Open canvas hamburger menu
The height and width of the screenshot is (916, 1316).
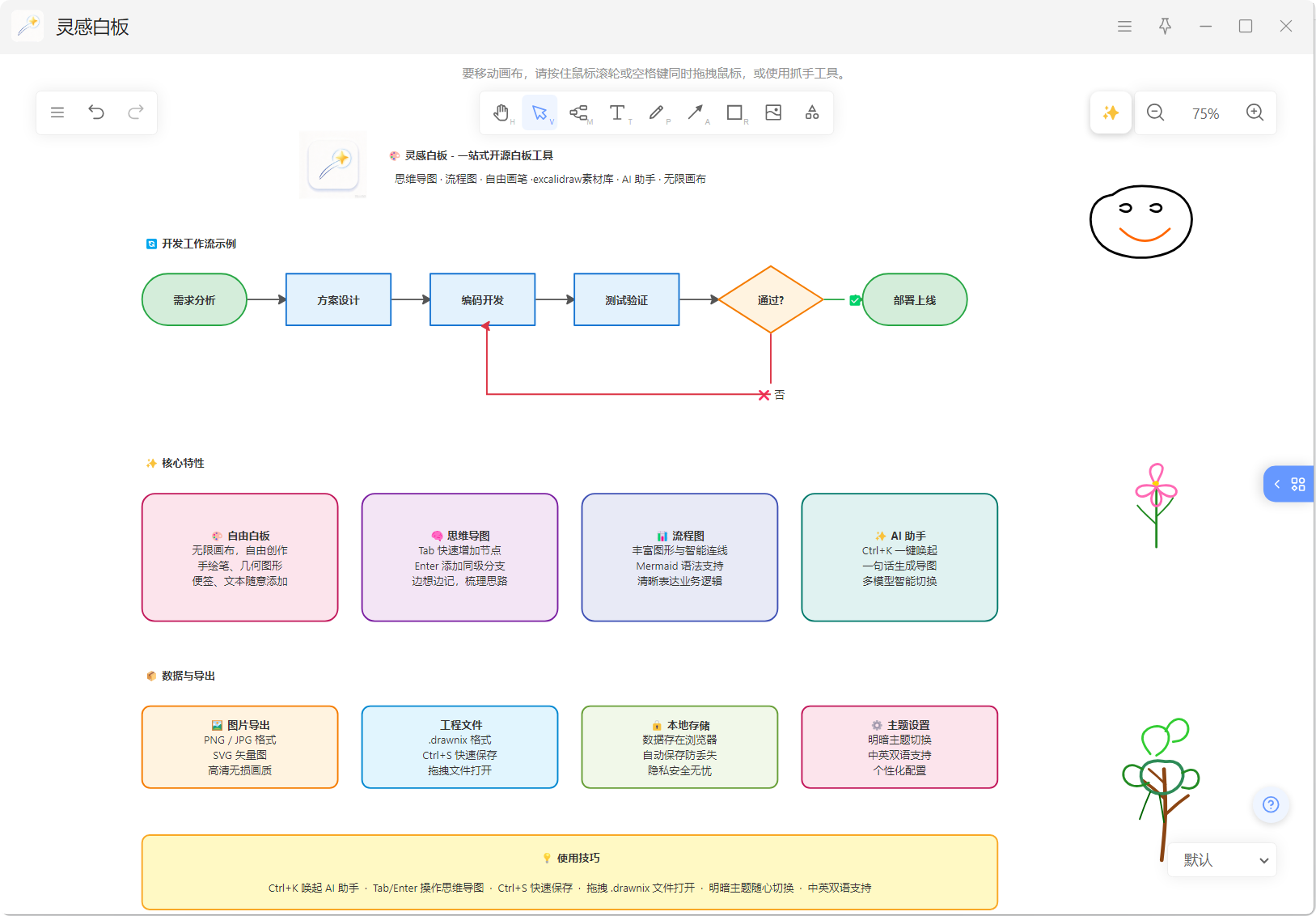coord(57,112)
